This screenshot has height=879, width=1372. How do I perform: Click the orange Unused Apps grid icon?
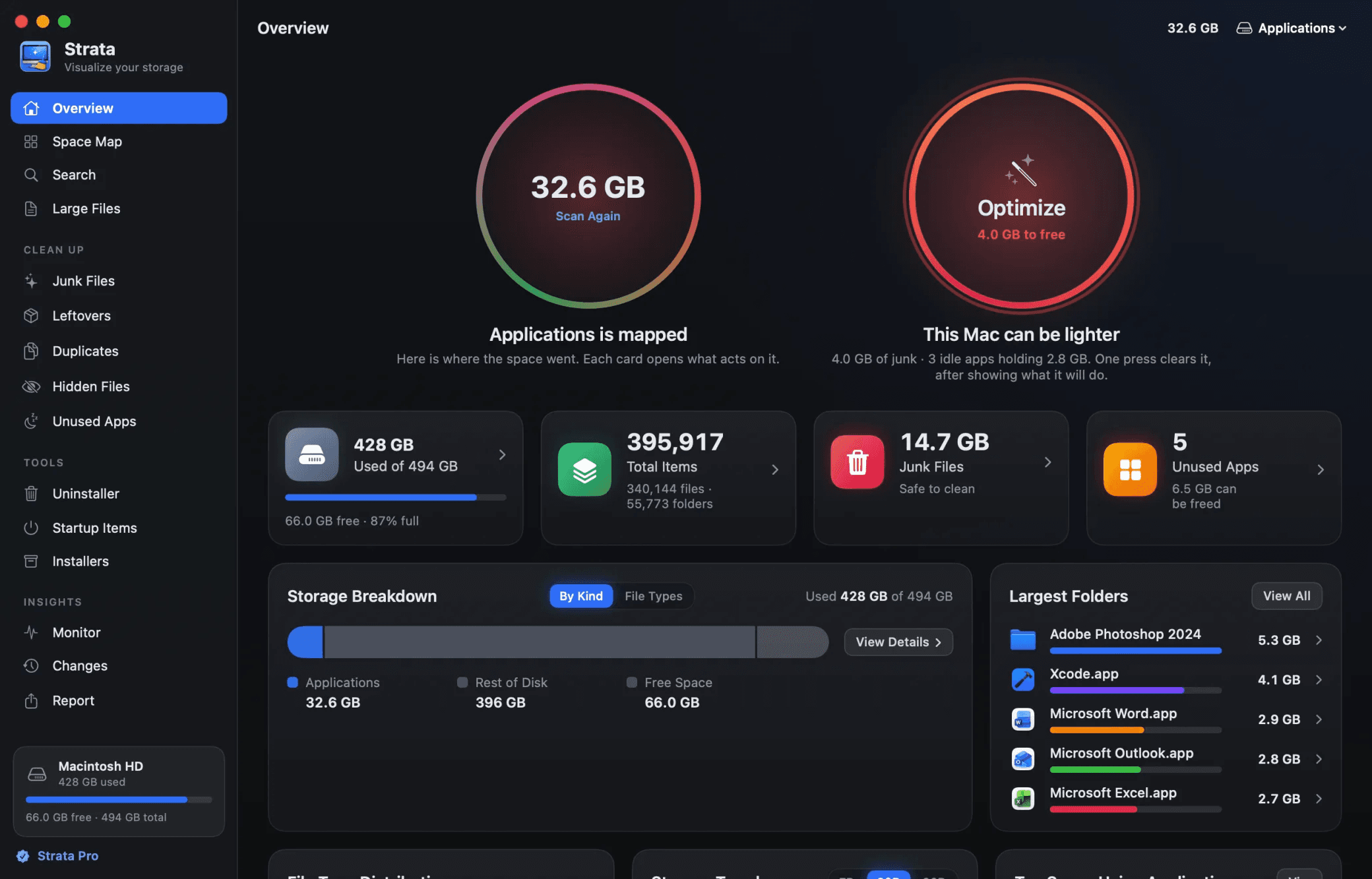point(1130,470)
